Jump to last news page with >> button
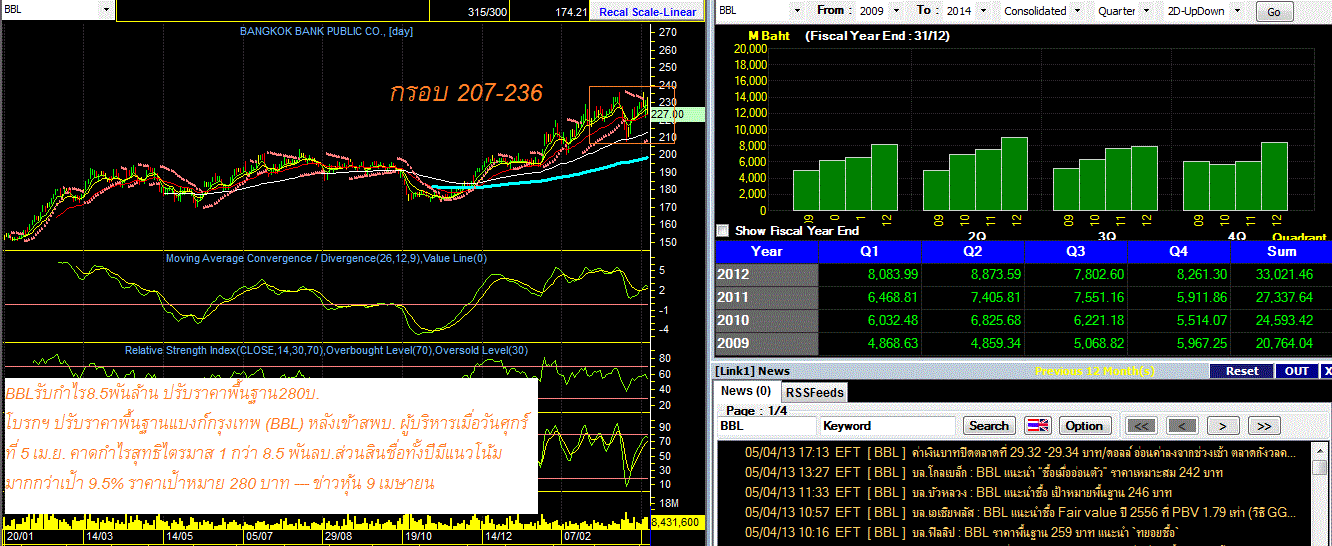 (x=1264, y=425)
